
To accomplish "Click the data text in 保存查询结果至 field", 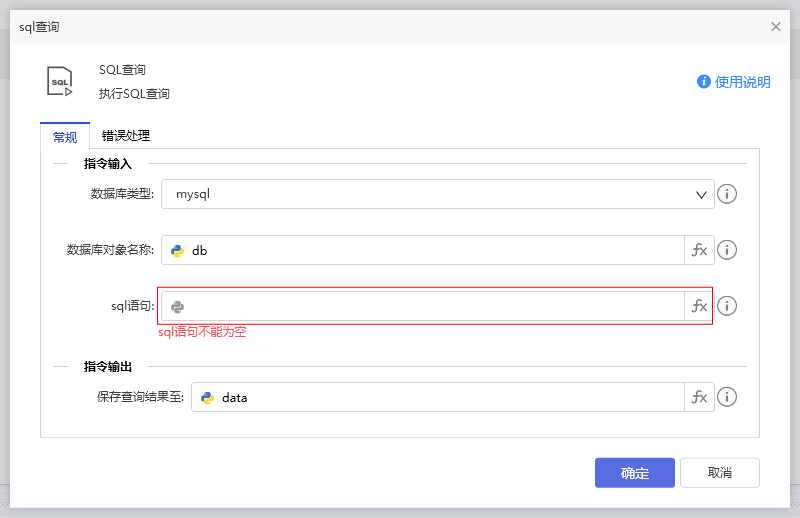I will coord(235,397).
